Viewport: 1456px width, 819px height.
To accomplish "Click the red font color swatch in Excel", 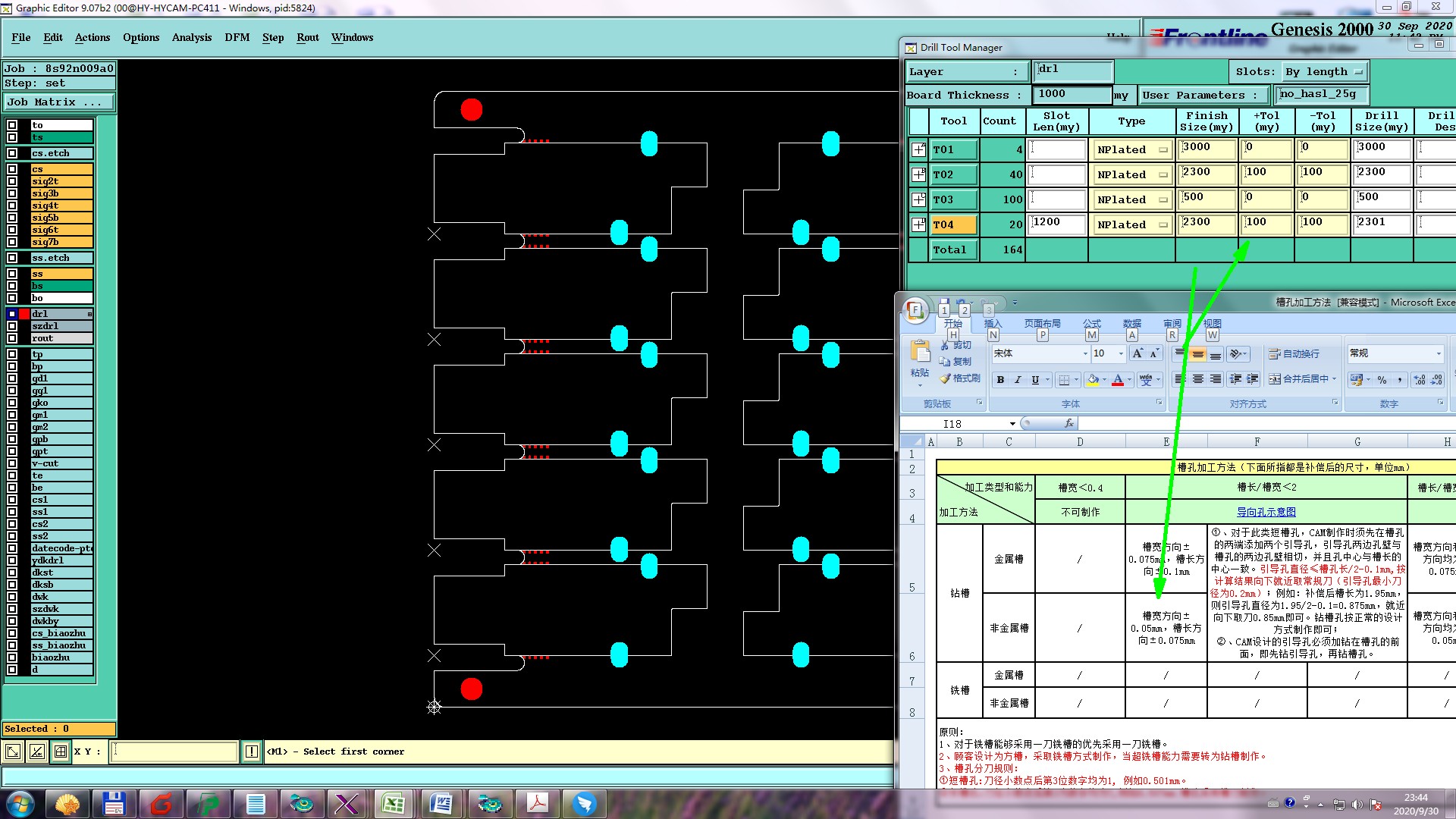I will (x=1118, y=379).
